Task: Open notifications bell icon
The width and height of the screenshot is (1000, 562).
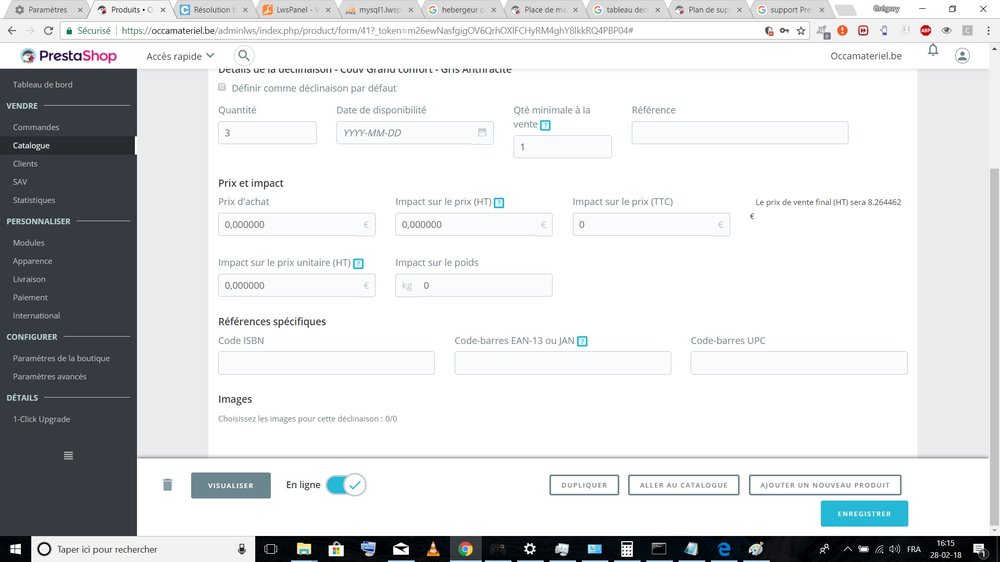Action: click(932, 50)
